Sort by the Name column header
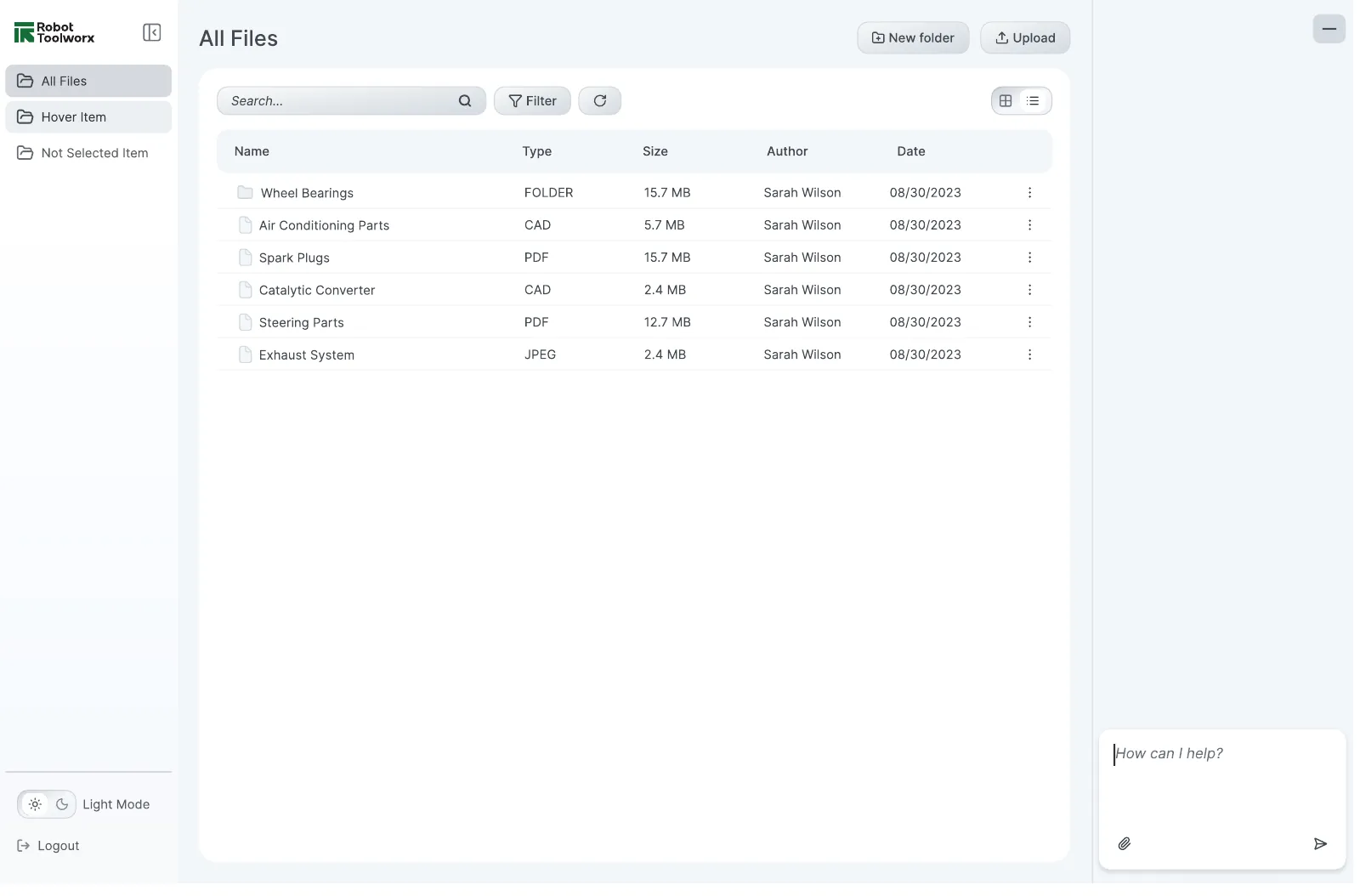 (252, 151)
